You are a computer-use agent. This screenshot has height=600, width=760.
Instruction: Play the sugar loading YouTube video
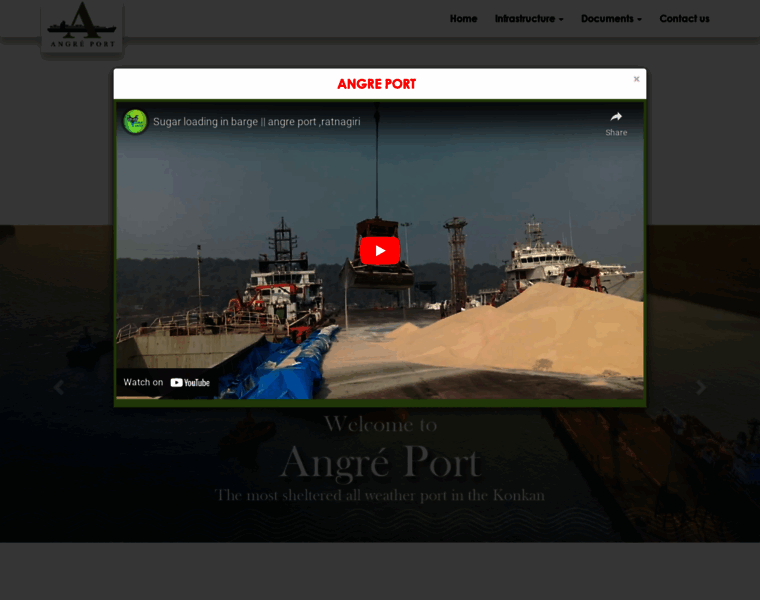pos(380,251)
